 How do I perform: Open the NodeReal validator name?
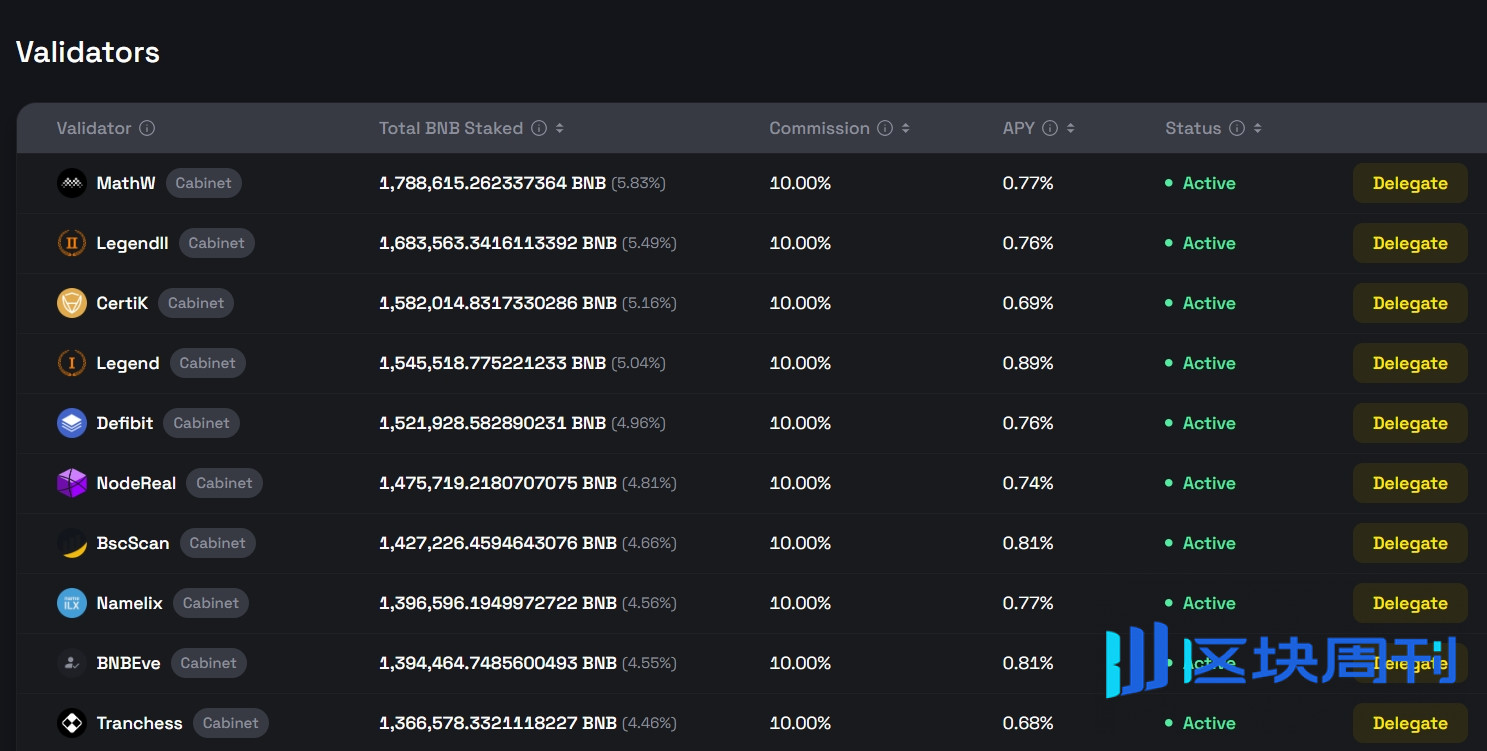136,483
